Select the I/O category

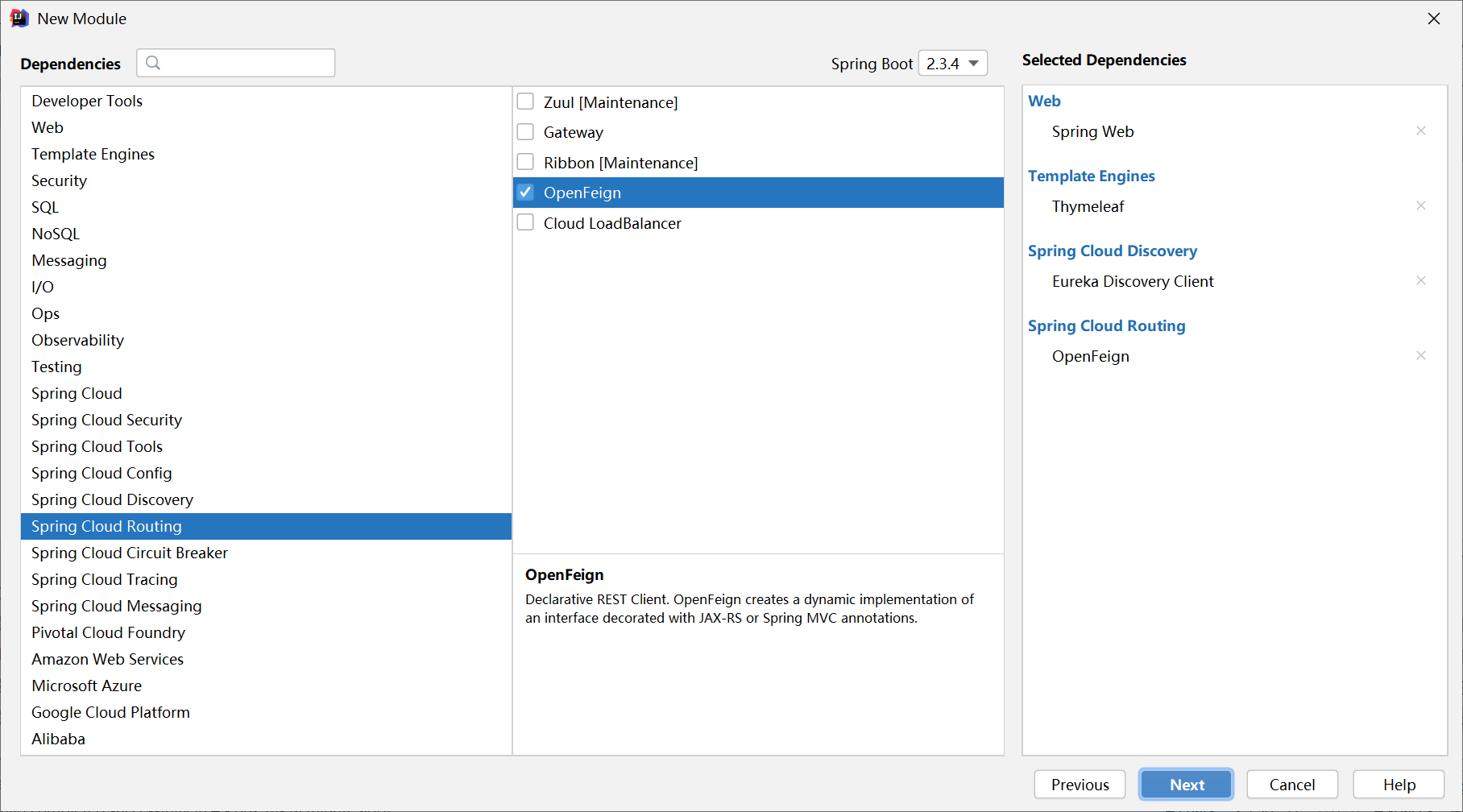tap(266, 287)
